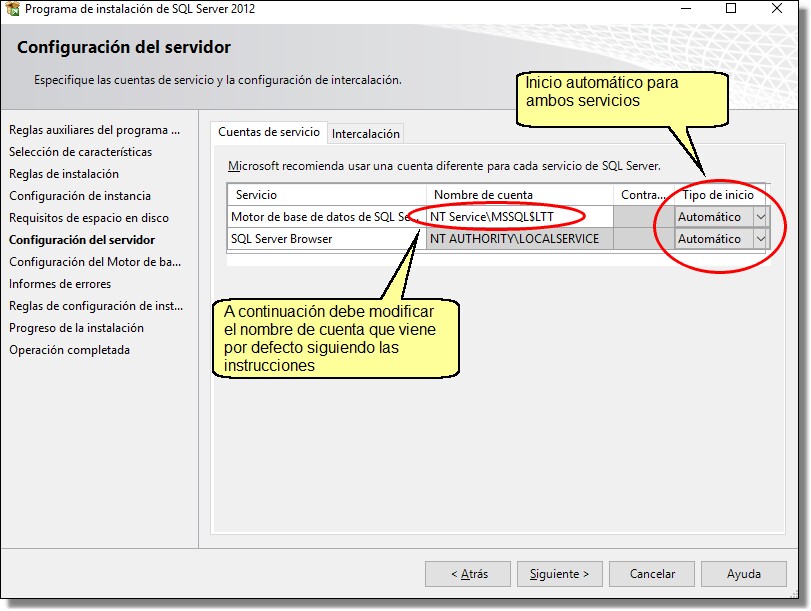Close the SQL Server setup window
Viewport: 811px width, 611px height.
(776, 8)
